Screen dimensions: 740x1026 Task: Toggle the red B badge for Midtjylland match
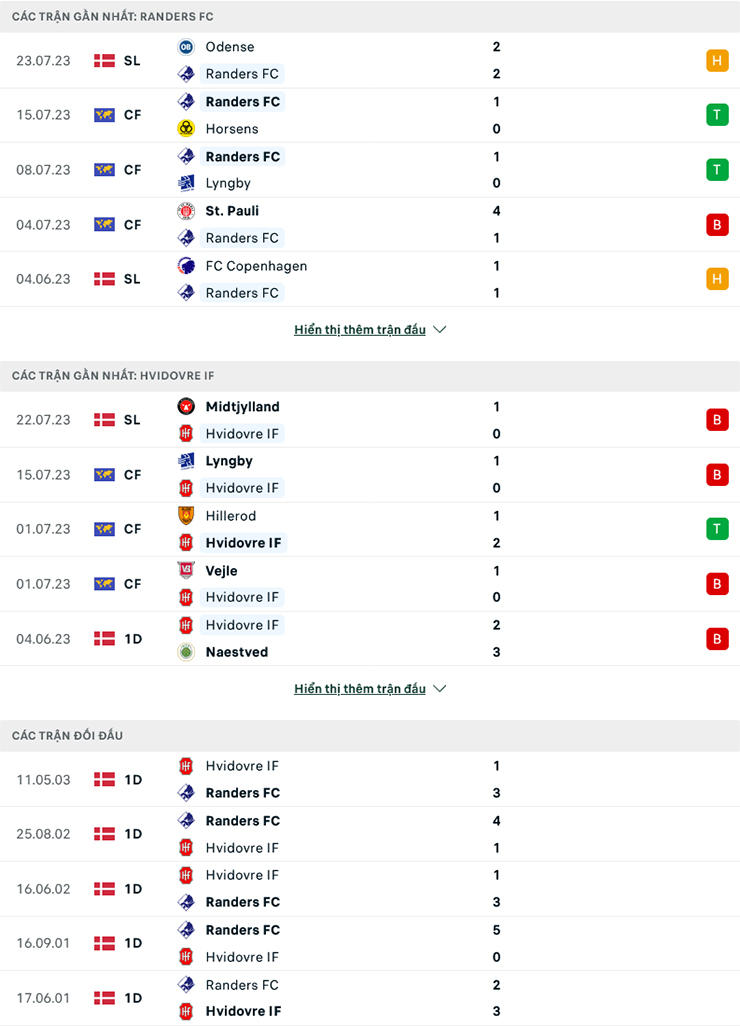pos(717,420)
